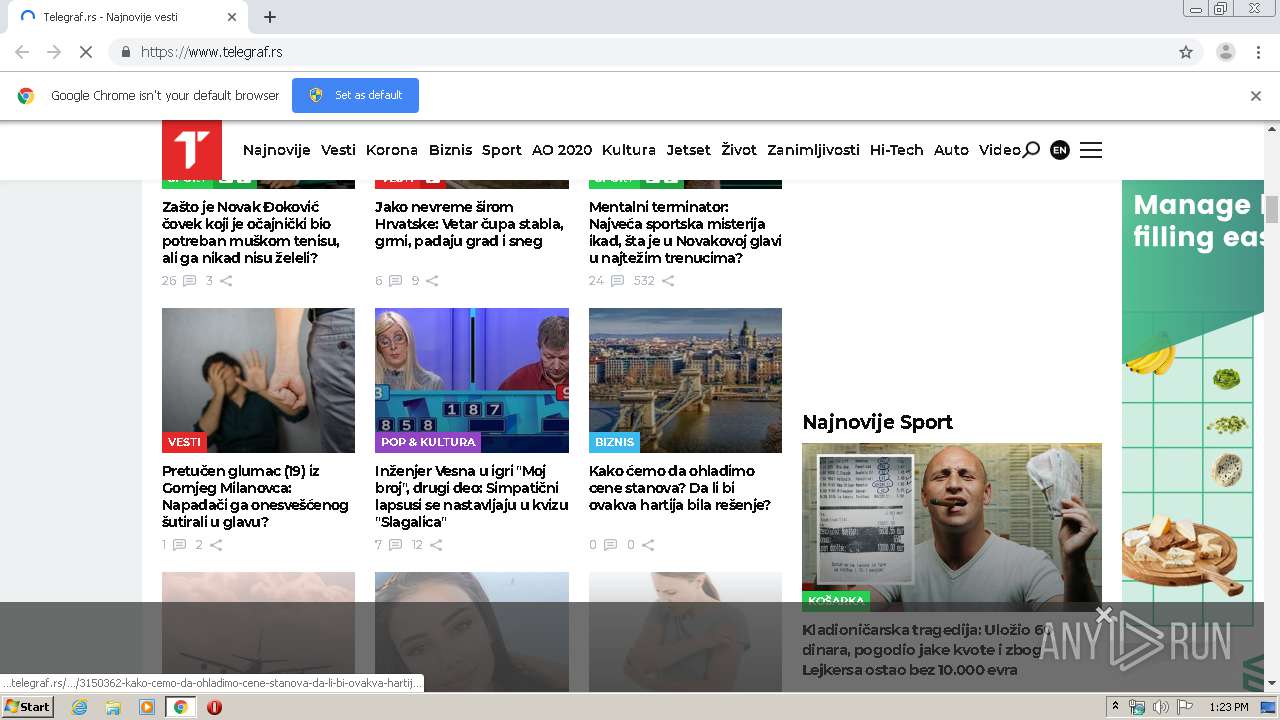Set Chrome as default browser
The image size is (1280, 720).
point(355,96)
